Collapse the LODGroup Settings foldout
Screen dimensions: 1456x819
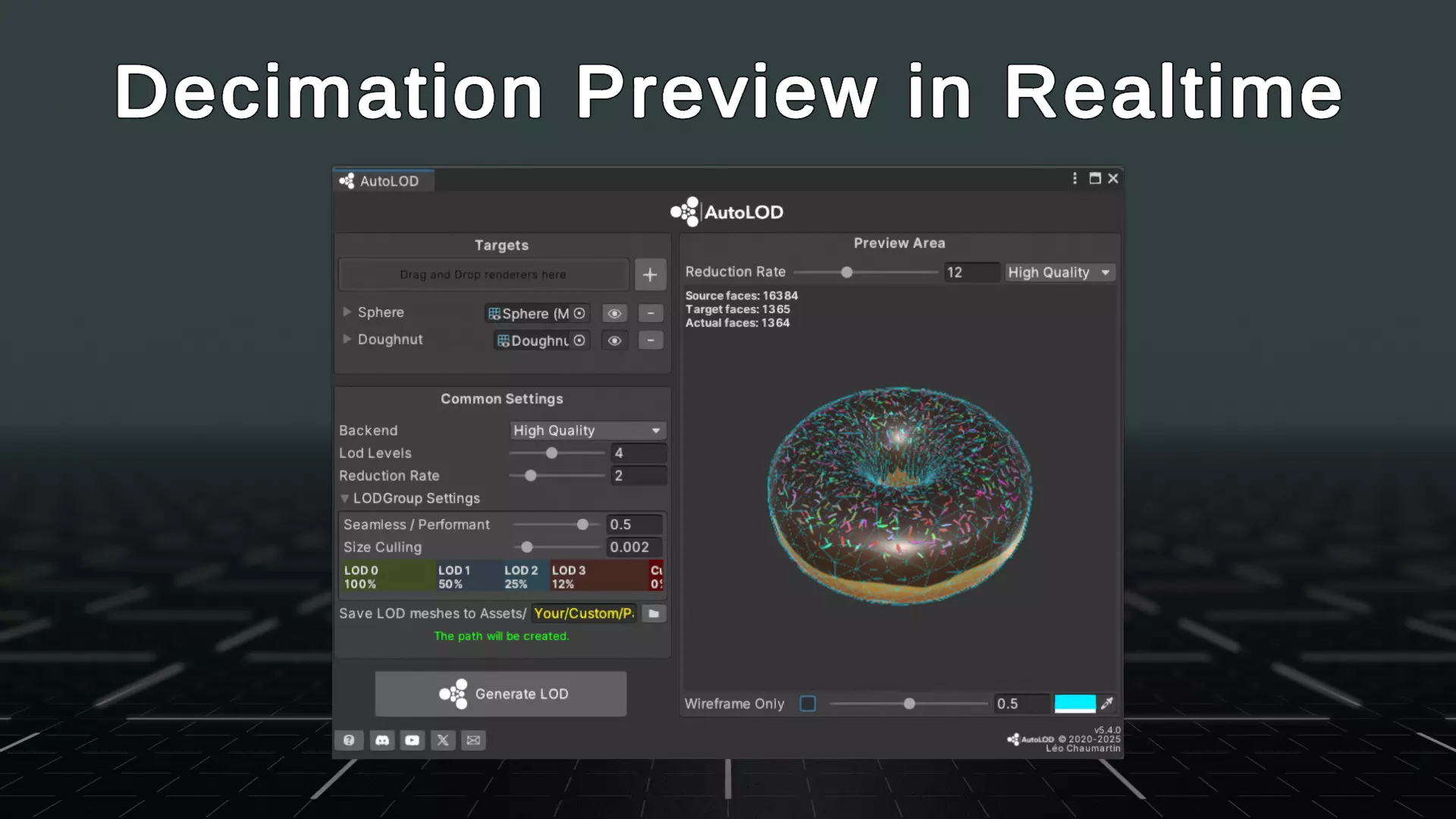345,498
